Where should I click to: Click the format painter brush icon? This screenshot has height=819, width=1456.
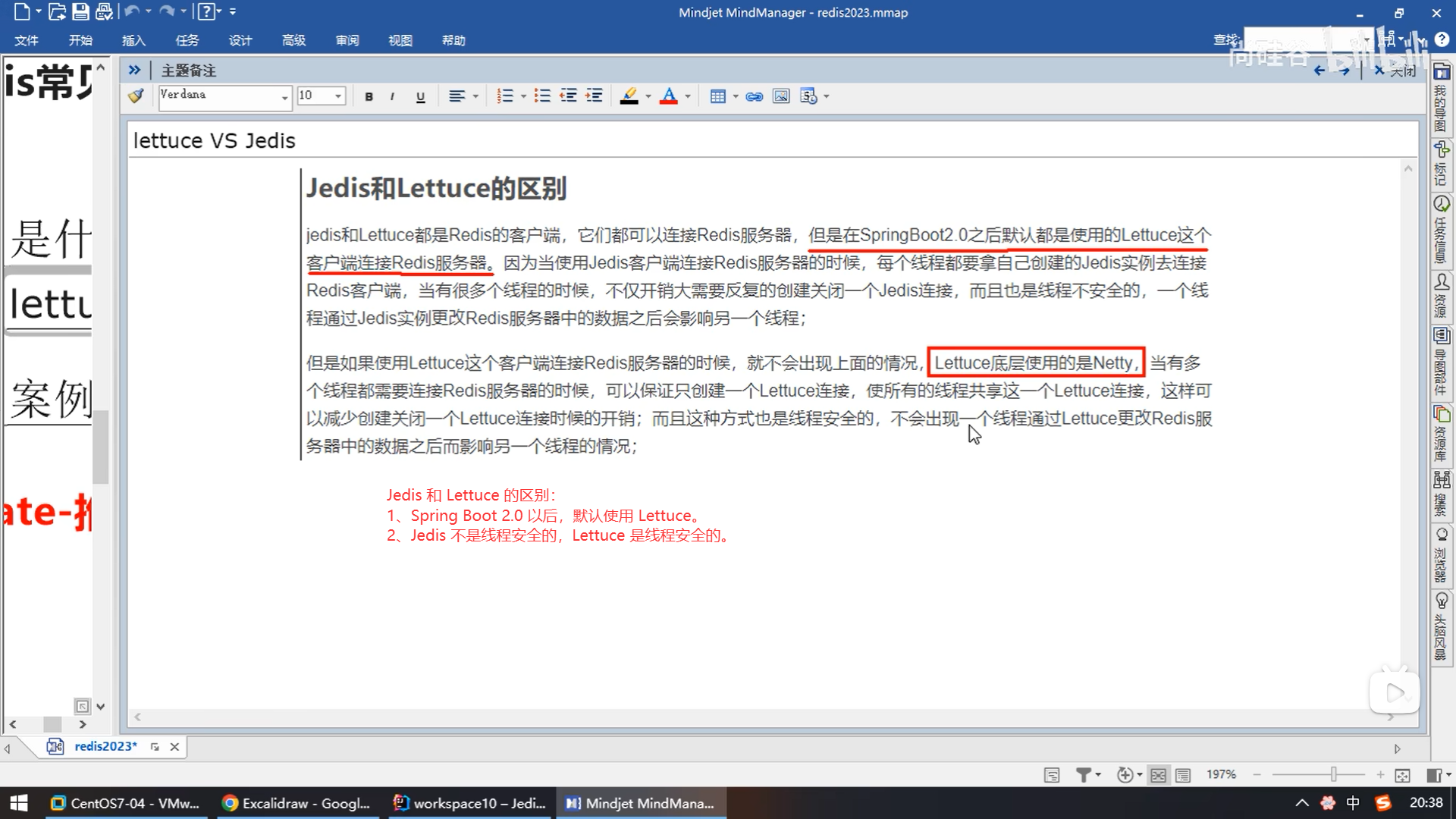click(x=136, y=96)
